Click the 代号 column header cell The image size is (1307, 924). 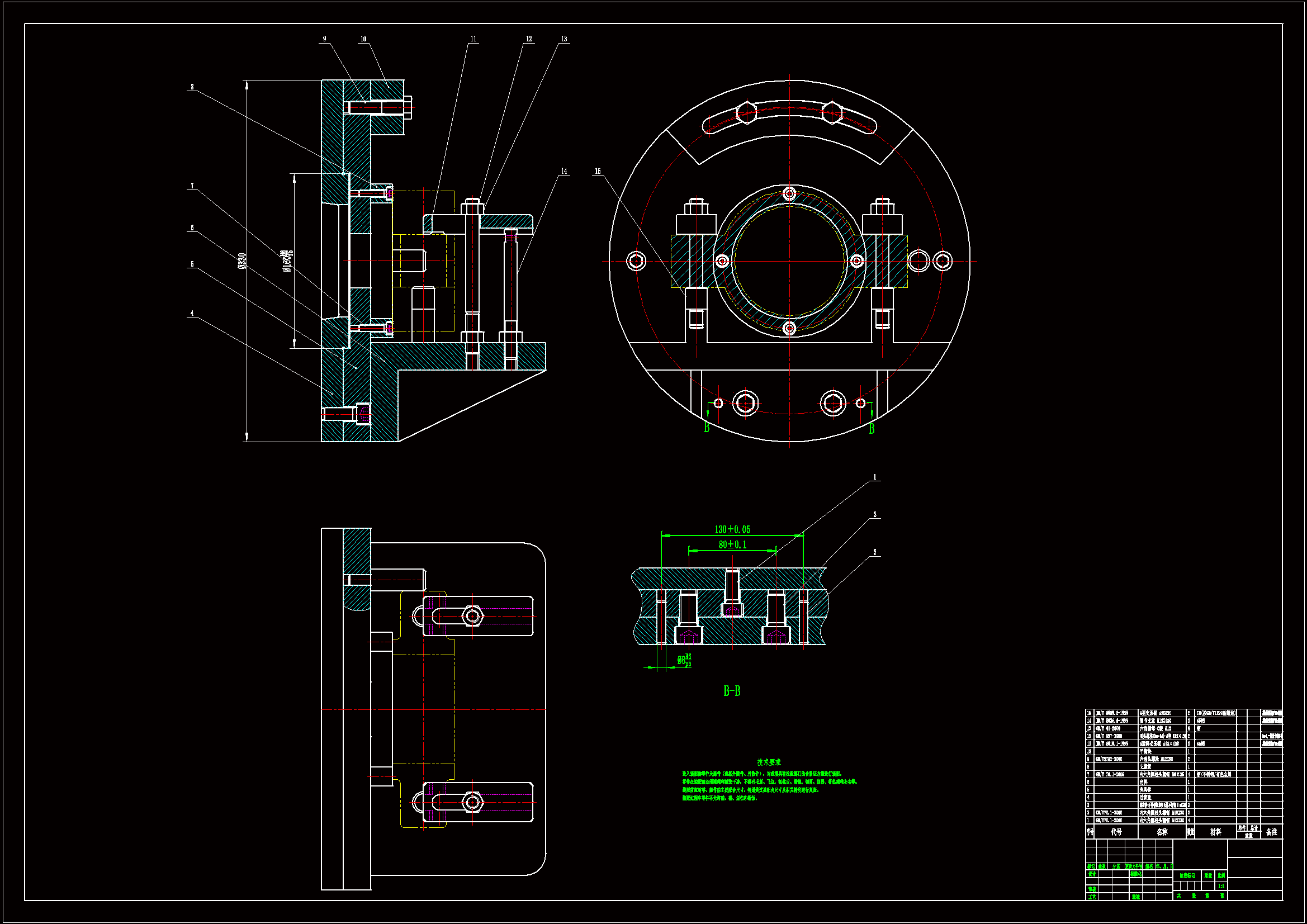coord(1116,832)
